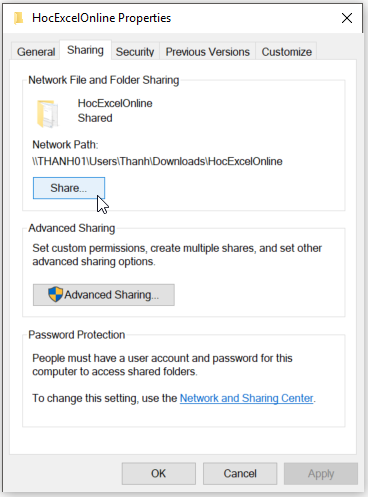Click the Password Protection description text

pos(162,365)
